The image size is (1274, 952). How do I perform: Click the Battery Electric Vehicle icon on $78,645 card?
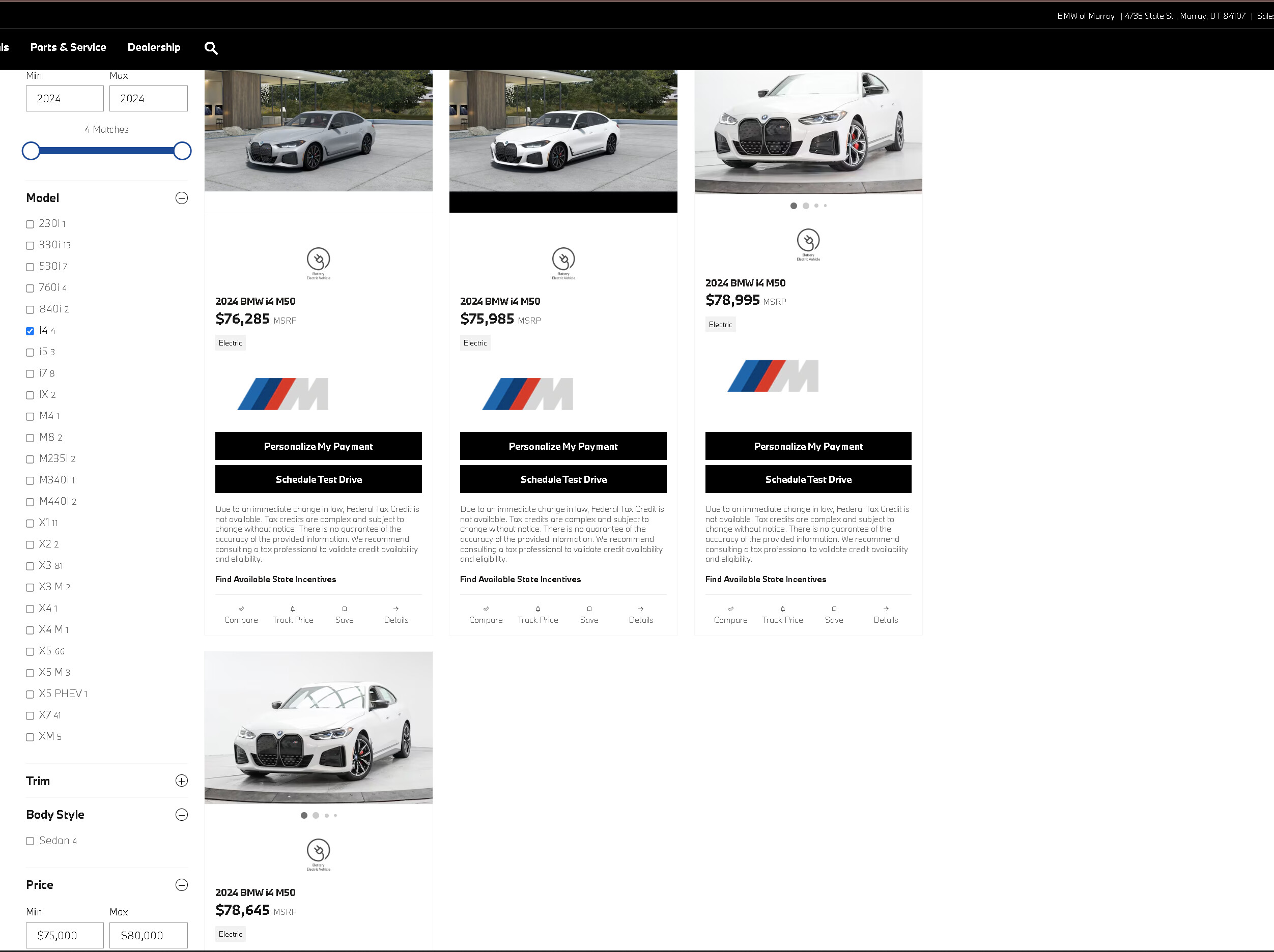tap(319, 855)
